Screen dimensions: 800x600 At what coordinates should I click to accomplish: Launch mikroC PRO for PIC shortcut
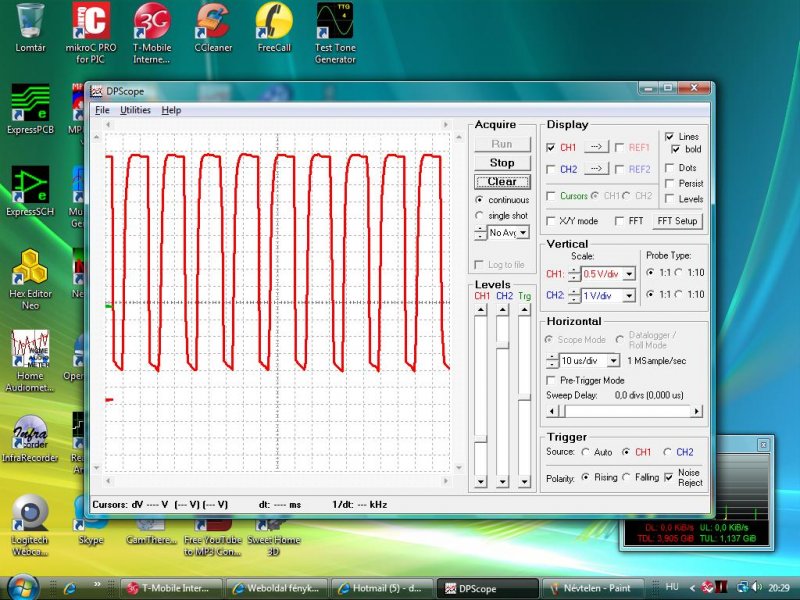[91, 33]
